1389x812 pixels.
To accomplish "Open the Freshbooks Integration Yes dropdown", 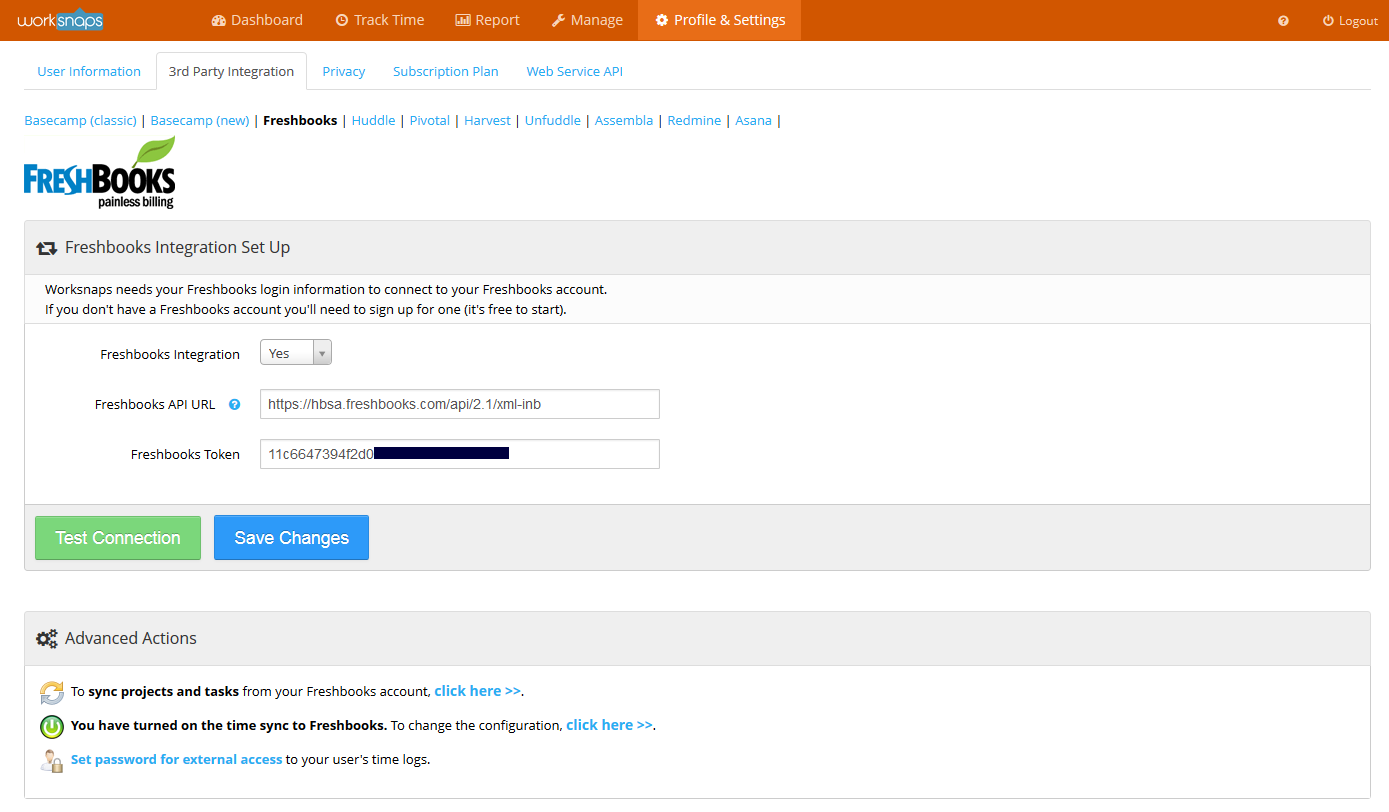I will point(295,353).
